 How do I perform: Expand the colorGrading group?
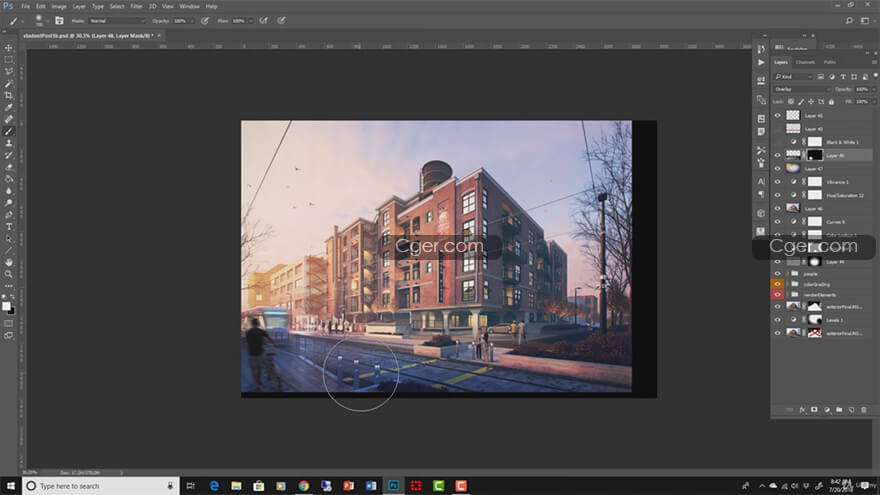pos(787,284)
